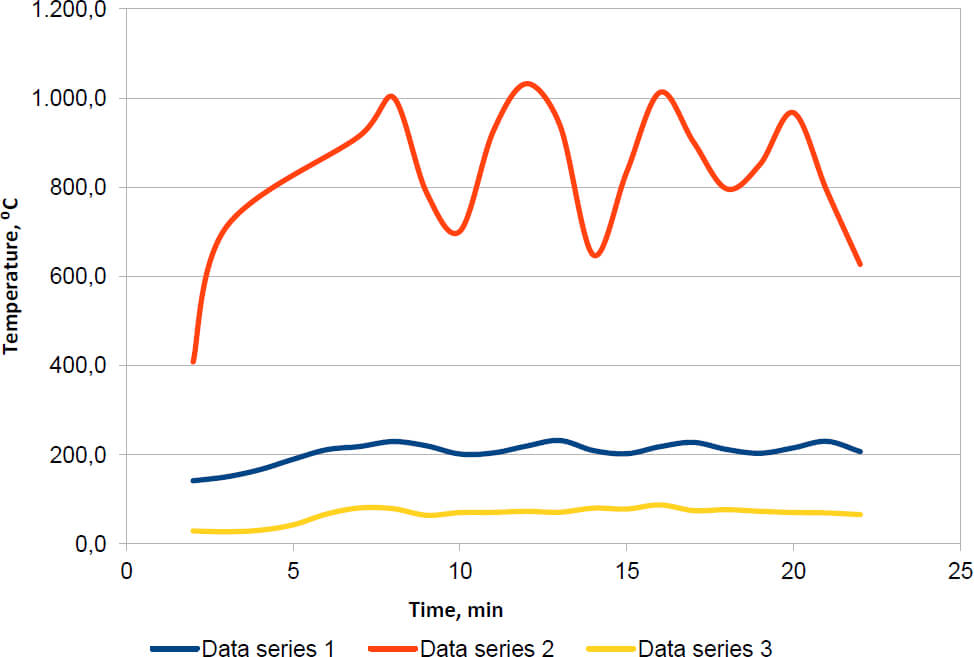Select the Data series 2 legend label
The image size is (974, 657).
click(x=487, y=648)
